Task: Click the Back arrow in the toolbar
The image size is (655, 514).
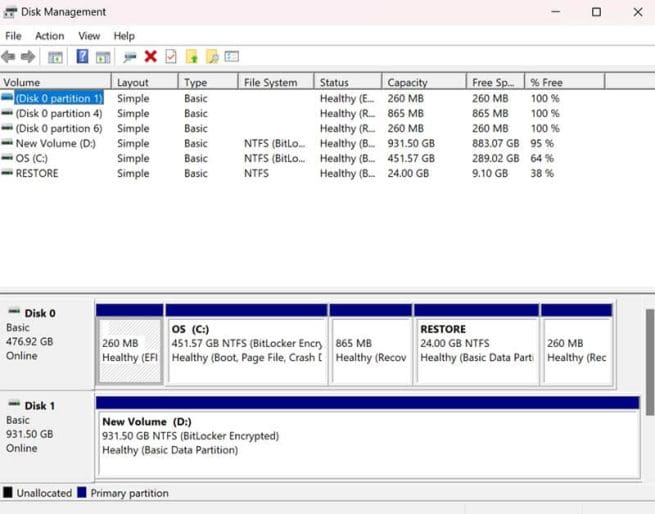Action: click(9, 57)
